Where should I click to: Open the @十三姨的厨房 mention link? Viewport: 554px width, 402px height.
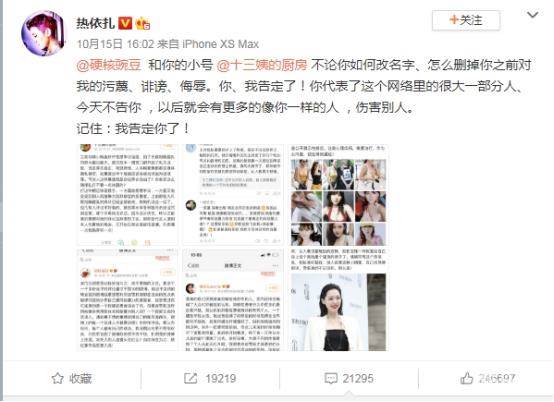[x=262, y=65]
